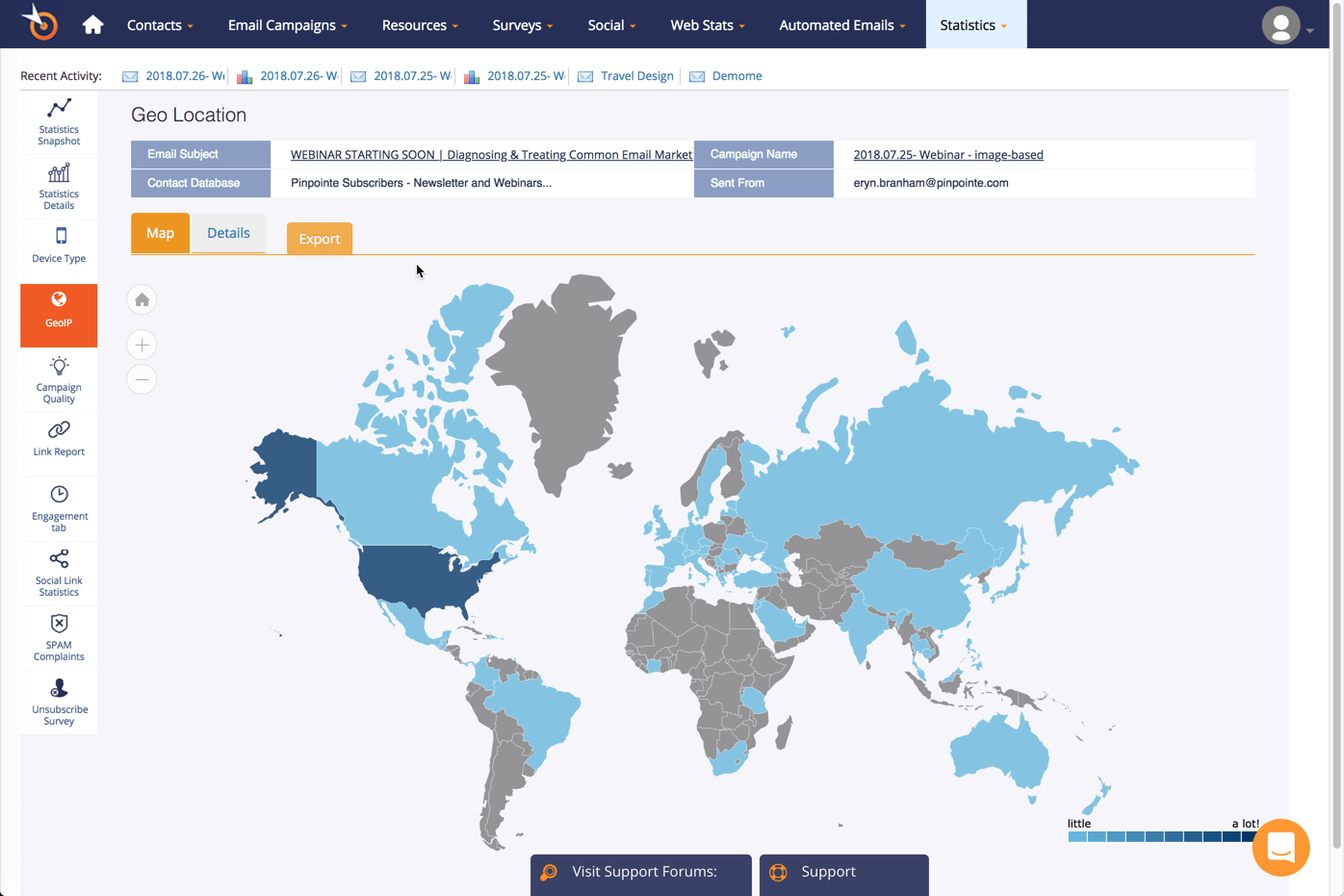This screenshot has height=896, width=1344.
Task: Zoom in on the map
Action: pyautogui.click(x=142, y=345)
